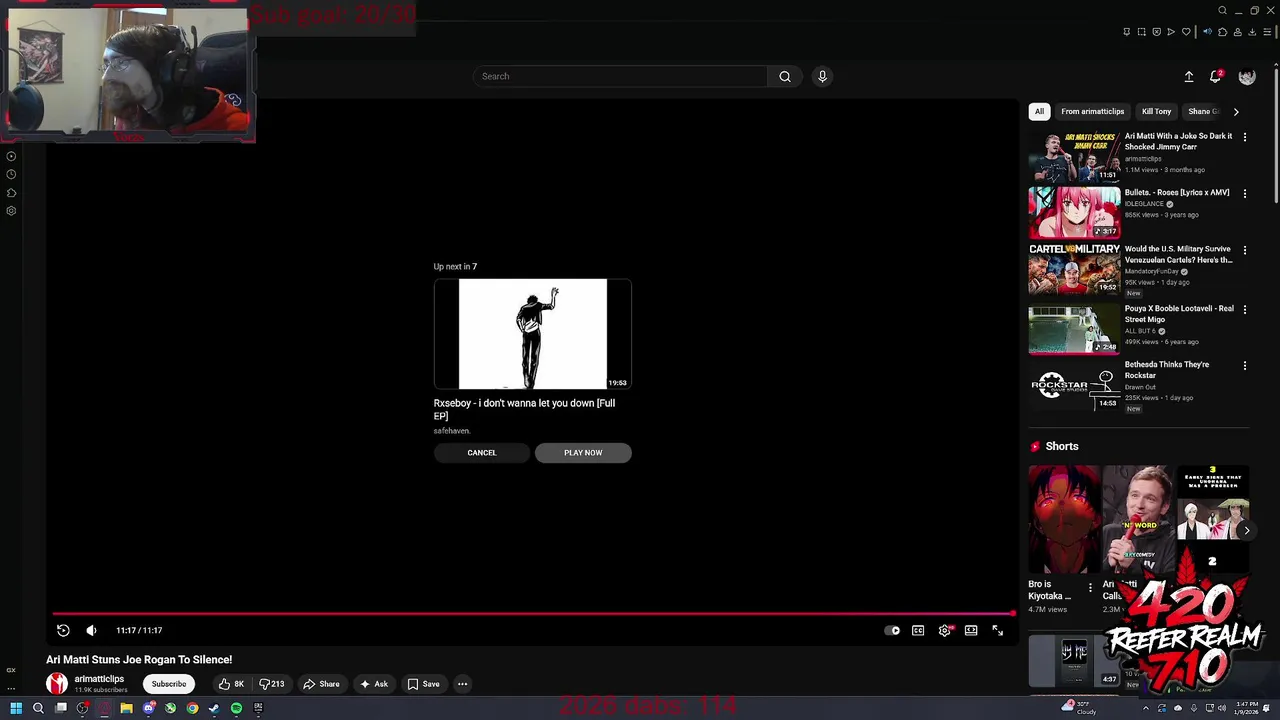Open the menu for Pouya X Boobie Lootaveli video
The height and width of the screenshot is (720, 1280).
coord(1245,310)
